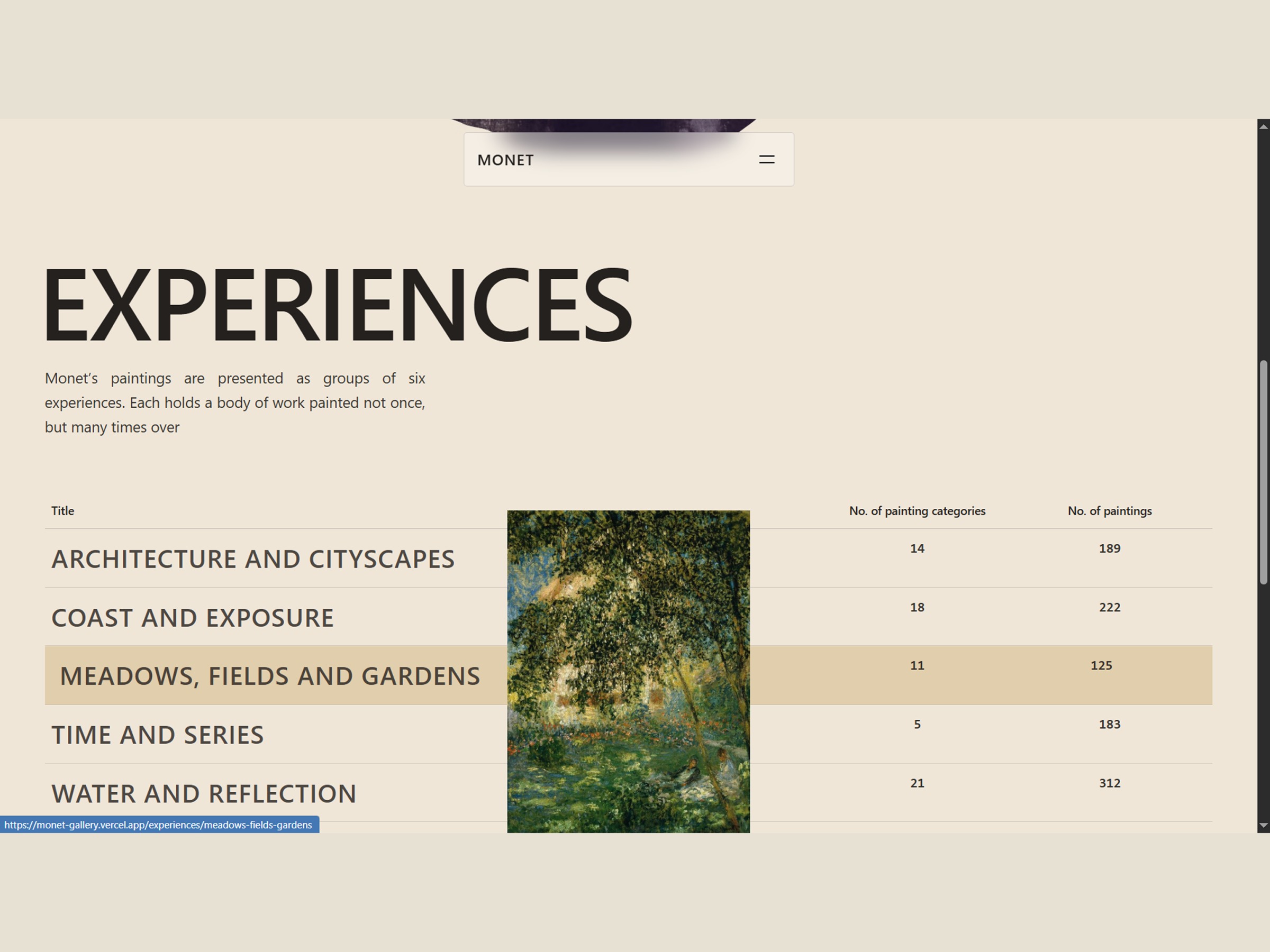1270x952 pixels.
Task: Click the 312 paintings count for Water
Action: 1109,783
